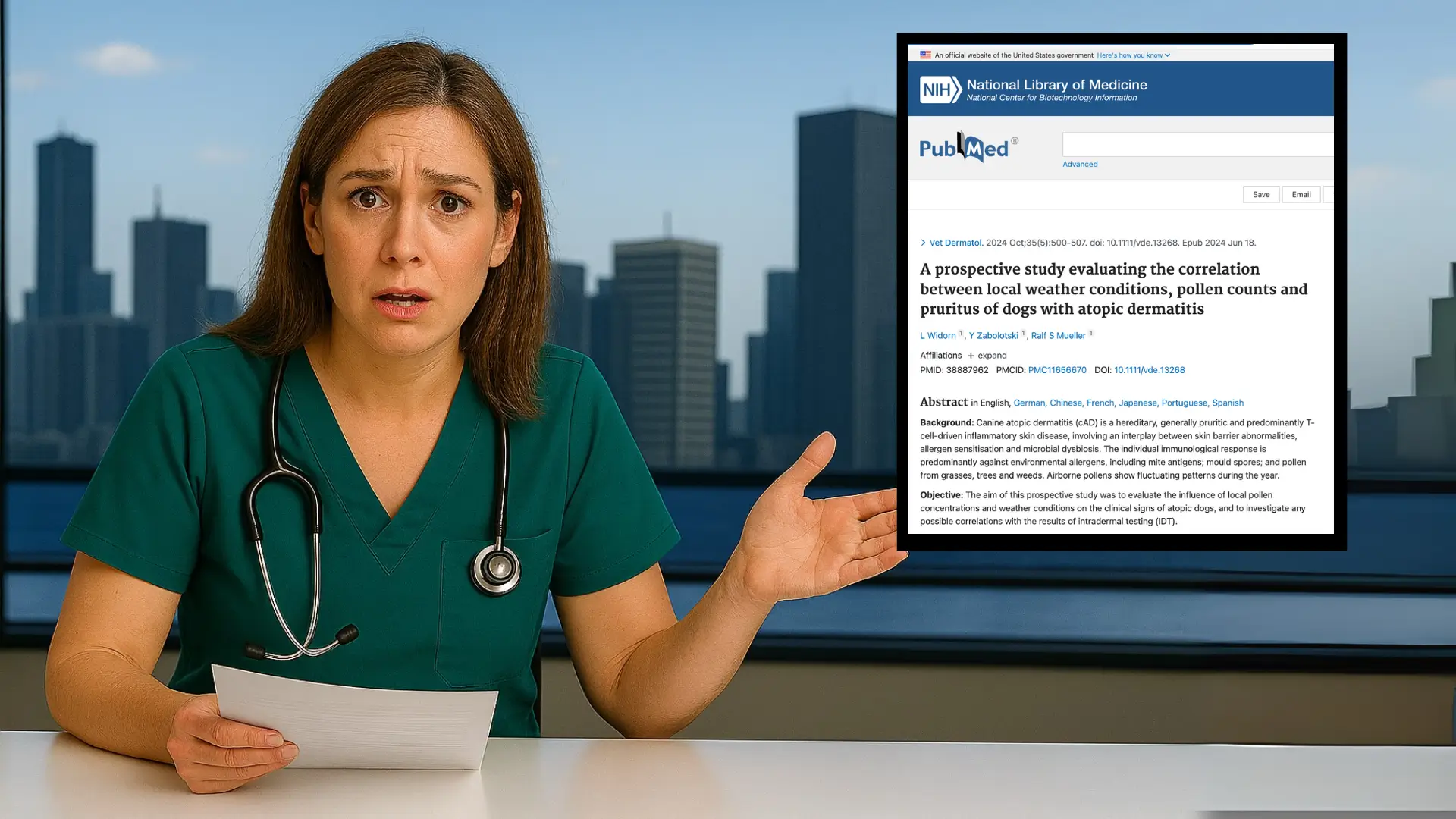Open the PMC11656670 link
The width and height of the screenshot is (1456, 819).
[x=1057, y=371]
